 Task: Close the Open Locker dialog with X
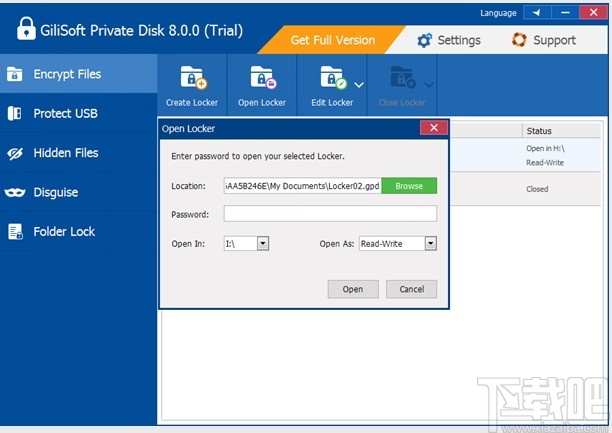point(434,128)
